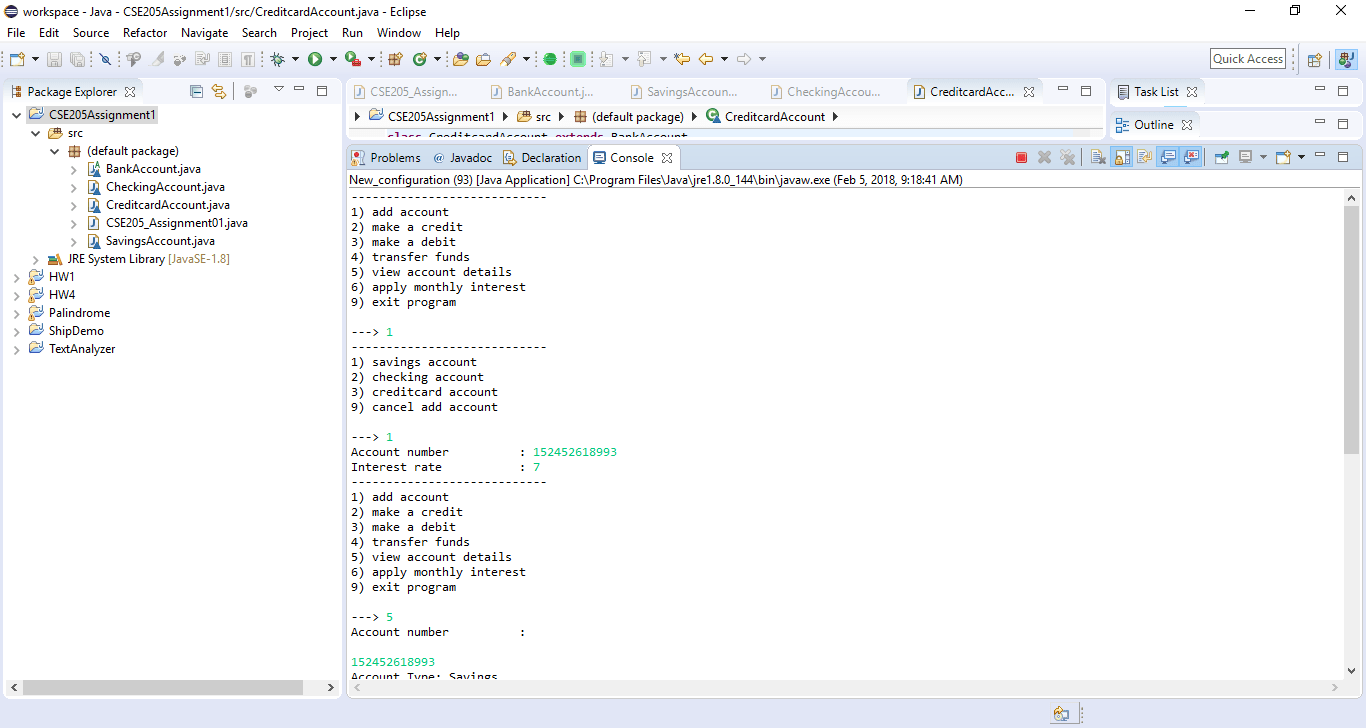Click the console vertical scrollbar thumb
1366x728 pixels.
(1351, 329)
